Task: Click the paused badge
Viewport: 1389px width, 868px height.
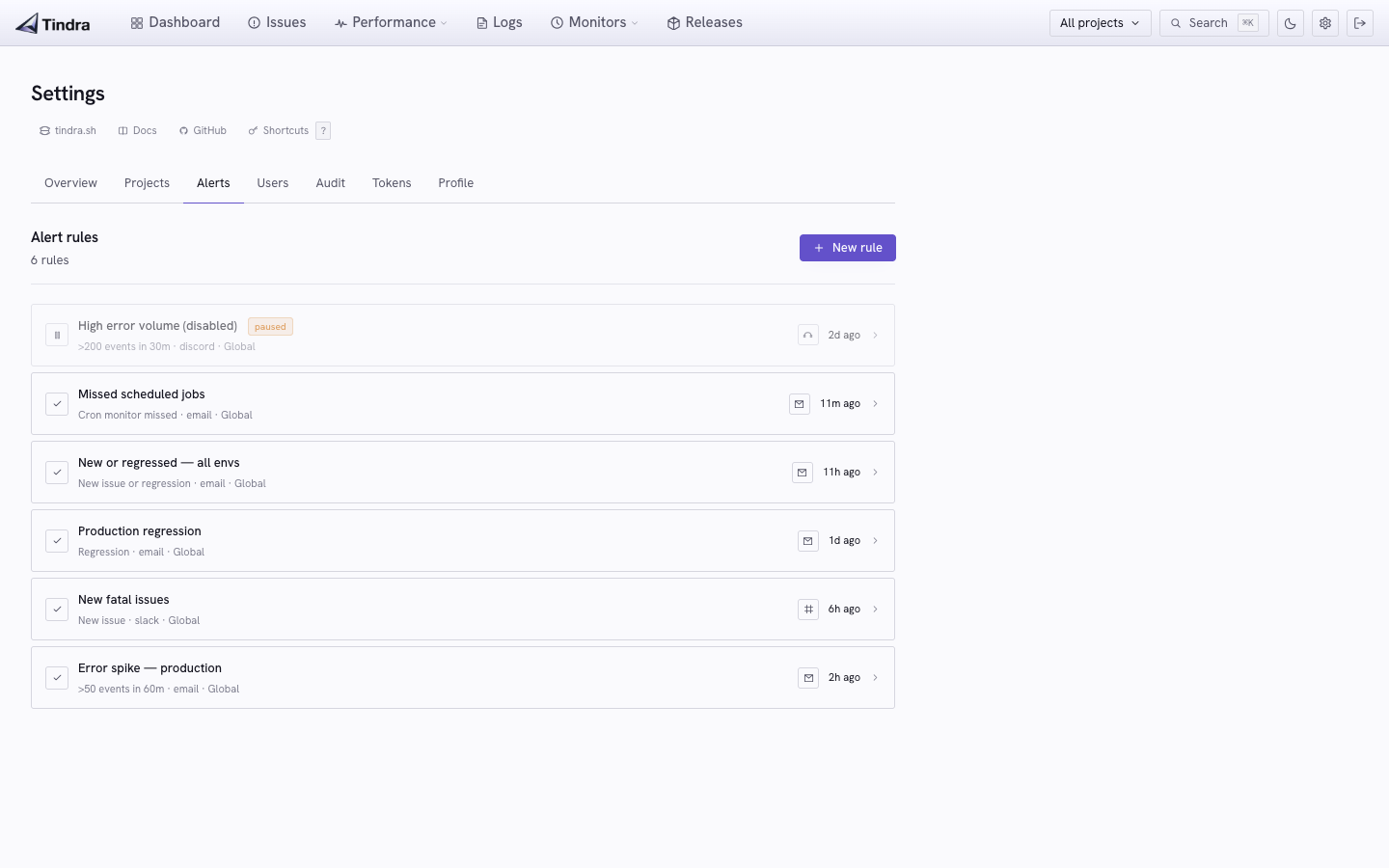Action: [270, 326]
